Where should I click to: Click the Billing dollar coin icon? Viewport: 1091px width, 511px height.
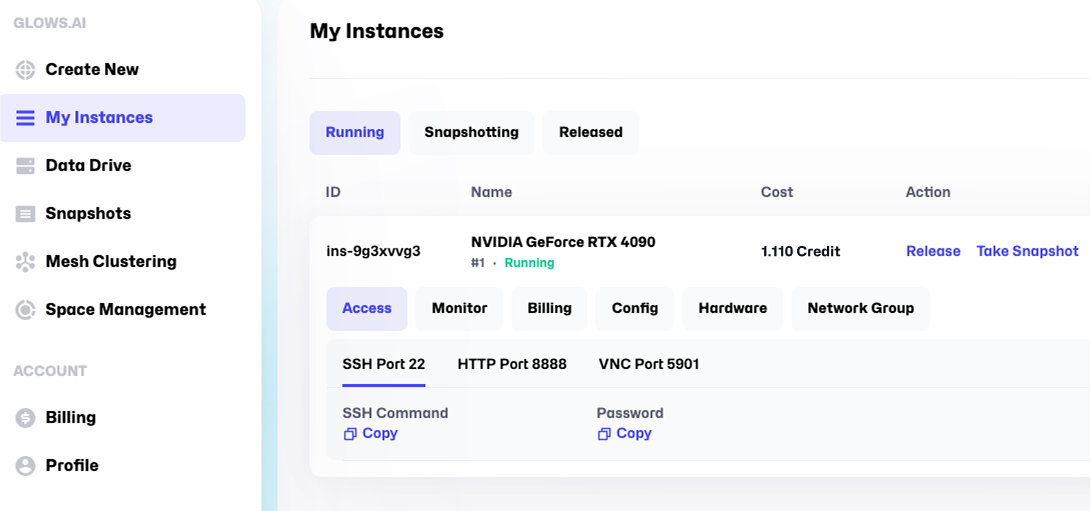click(x=25, y=418)
